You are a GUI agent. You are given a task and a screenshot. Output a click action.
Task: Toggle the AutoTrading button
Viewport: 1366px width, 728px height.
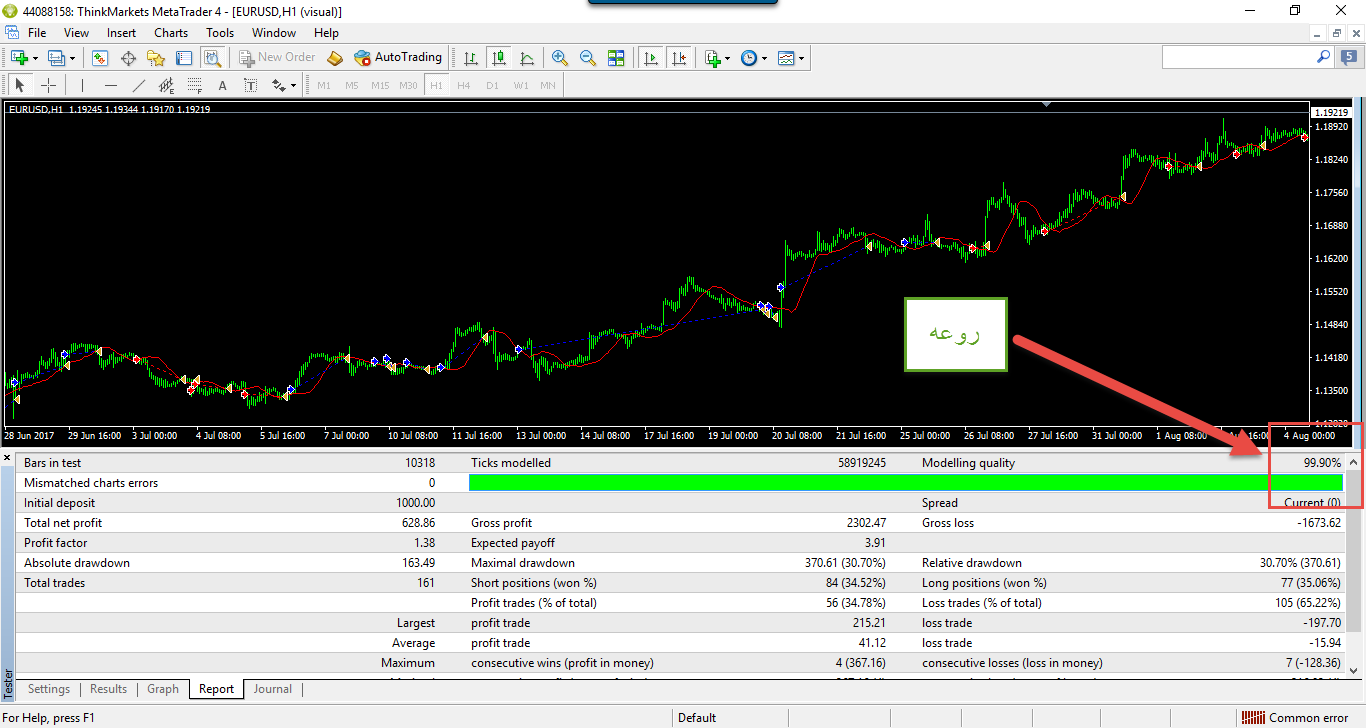pyautogui.click(x=398, y=58)
